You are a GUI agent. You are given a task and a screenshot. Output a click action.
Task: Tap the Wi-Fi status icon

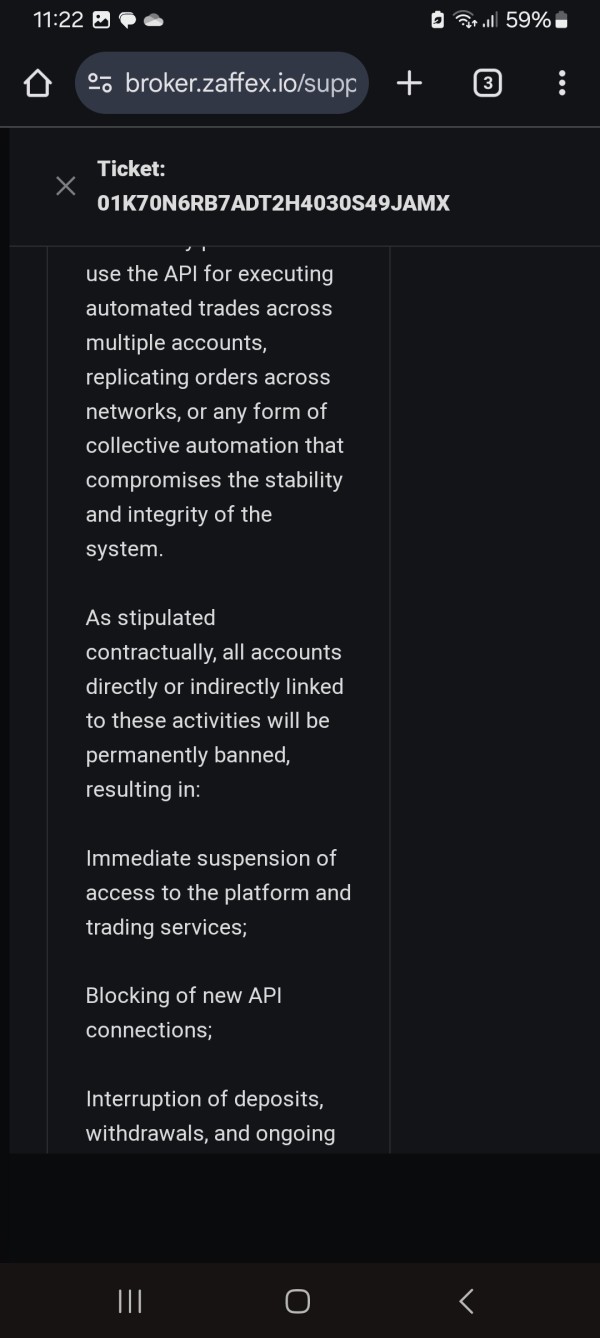(x=465, y=20)
